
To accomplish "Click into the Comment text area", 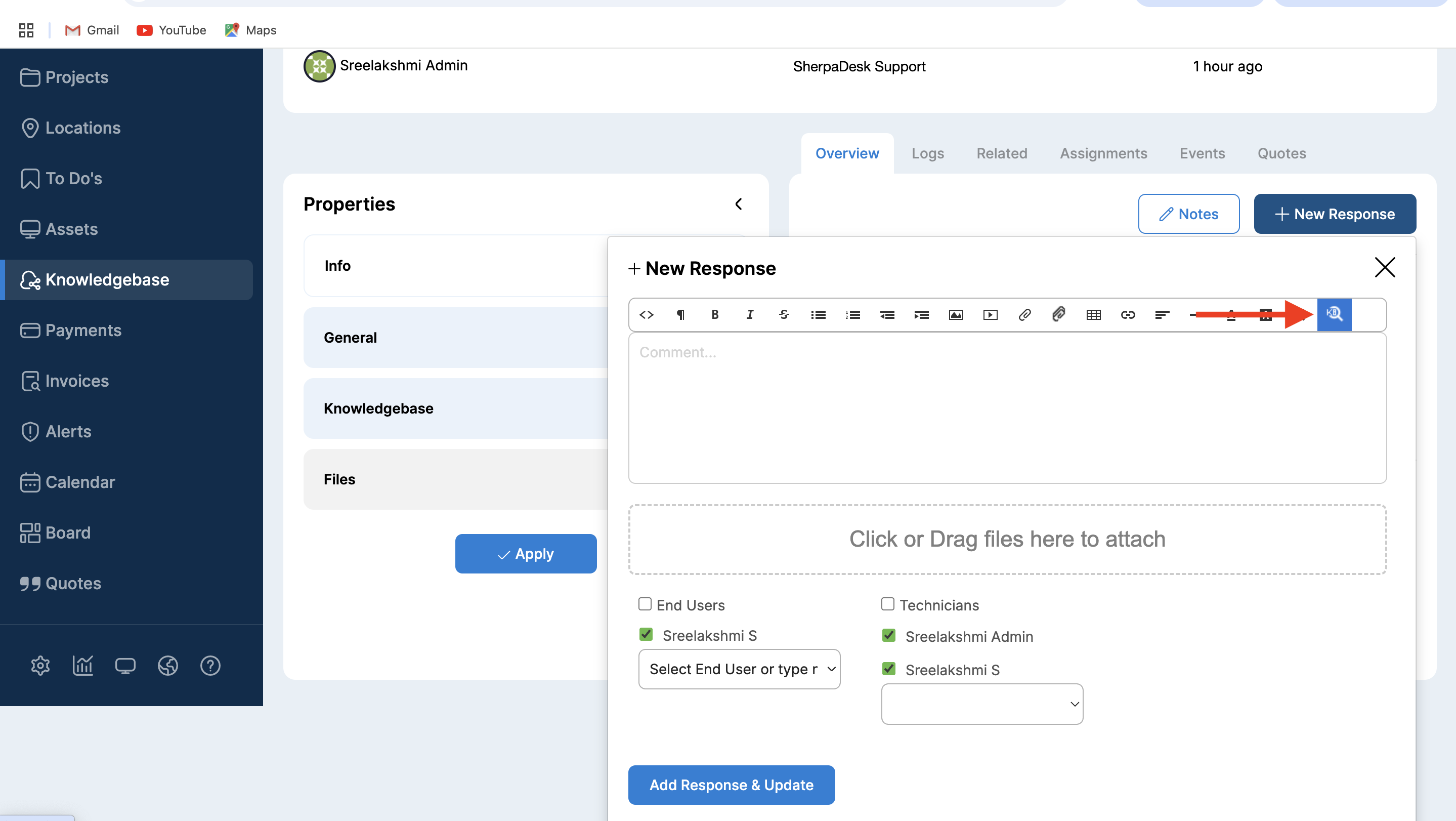I will (x=1007, y=407).
